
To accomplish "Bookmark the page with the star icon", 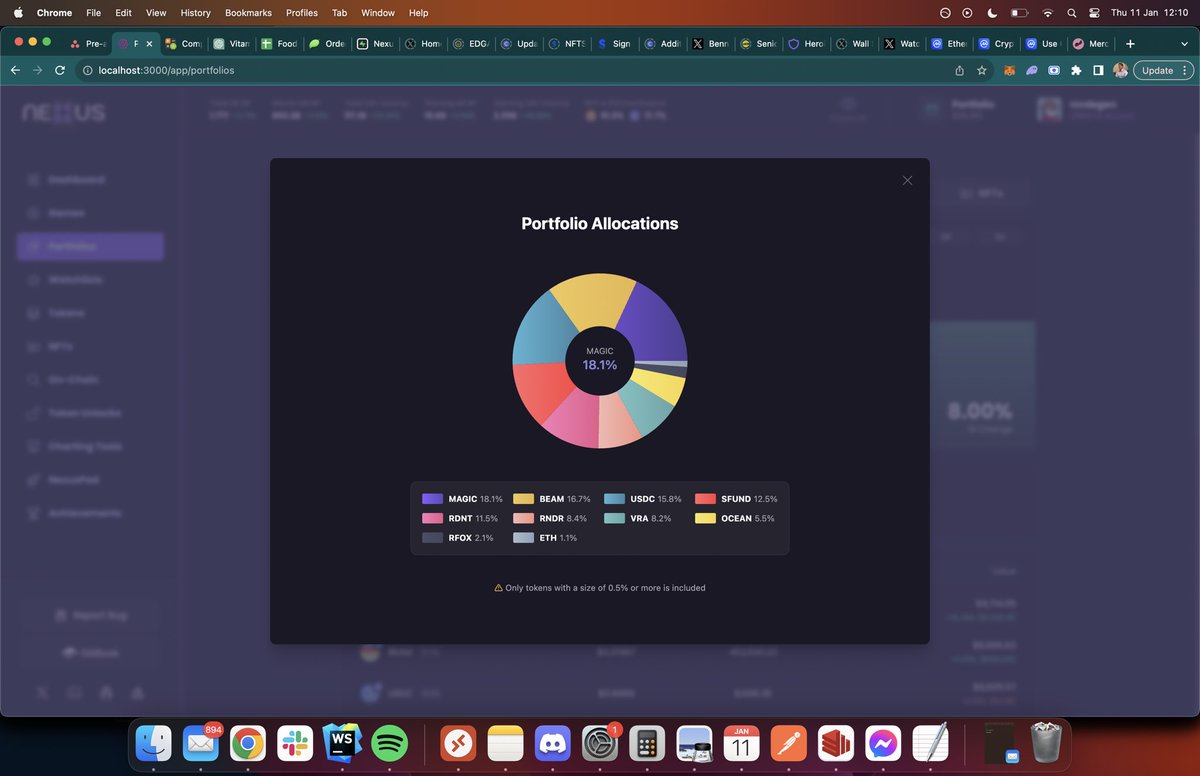I will (982, 71).
